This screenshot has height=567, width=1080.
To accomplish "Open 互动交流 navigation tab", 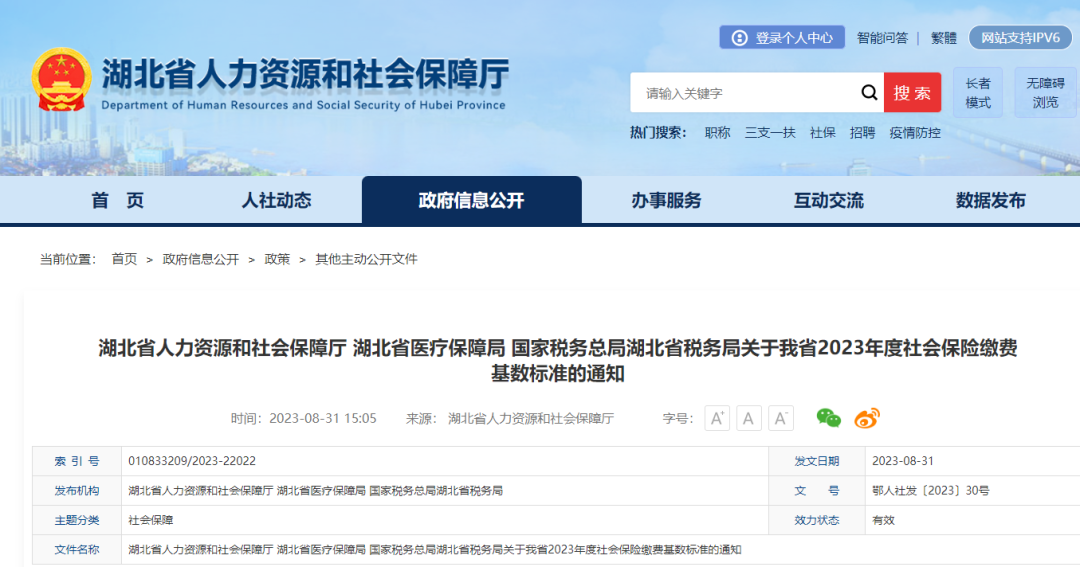I will click(829, 200).
